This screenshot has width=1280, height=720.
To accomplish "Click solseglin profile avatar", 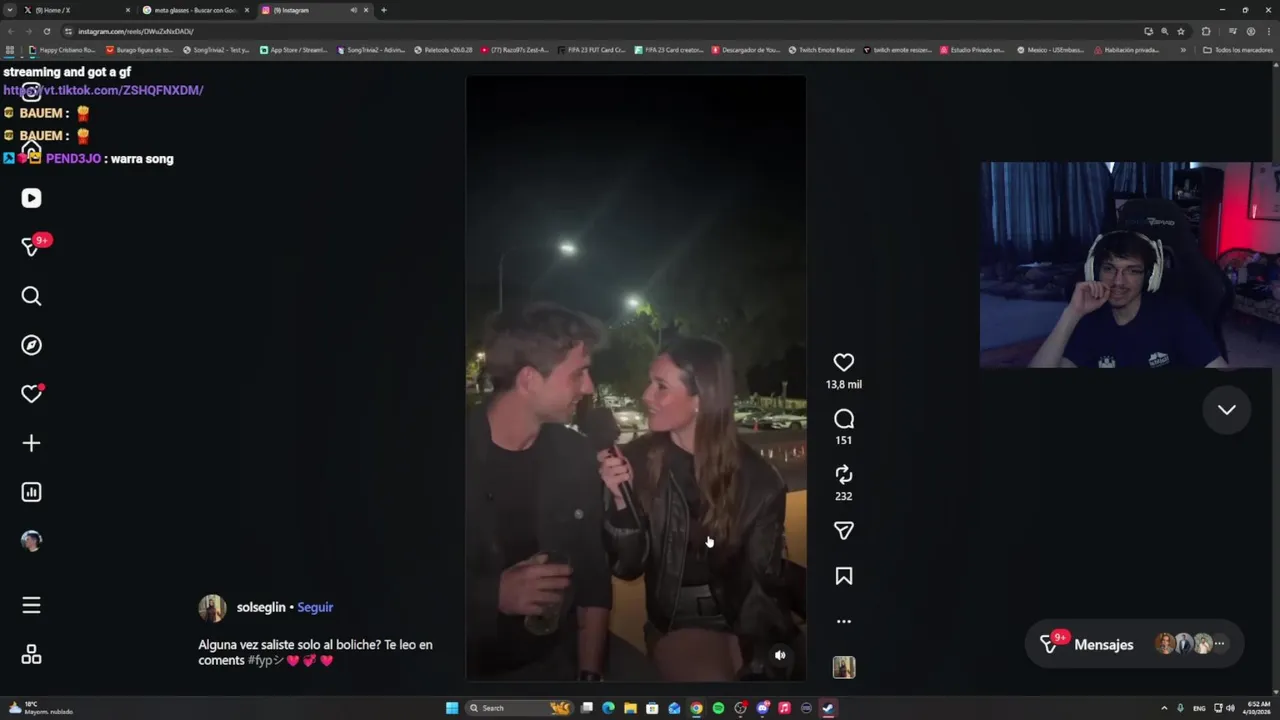I will click(x=212, y=608).
